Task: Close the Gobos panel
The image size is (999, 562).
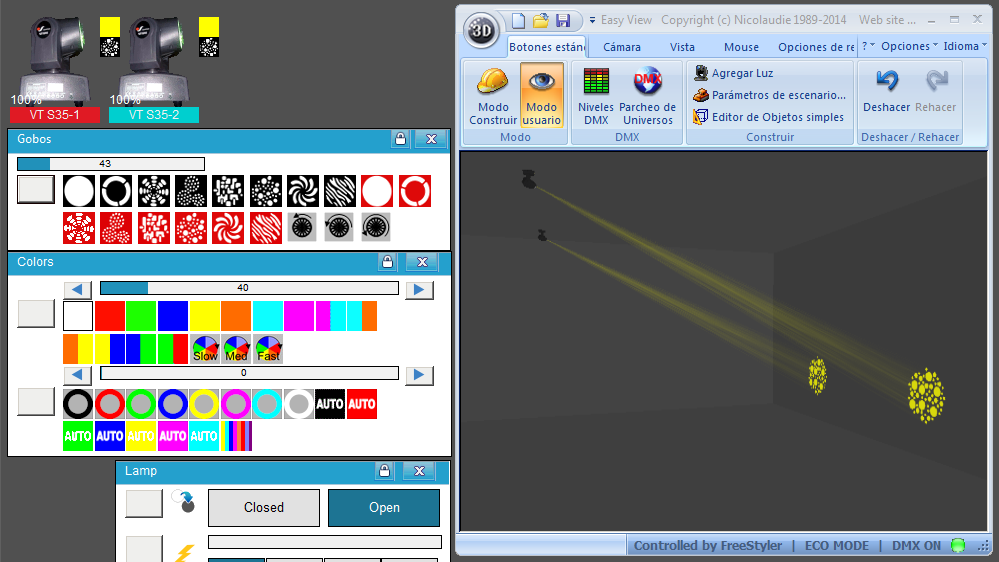Action: pyautogui.click(x=431, y=139)
